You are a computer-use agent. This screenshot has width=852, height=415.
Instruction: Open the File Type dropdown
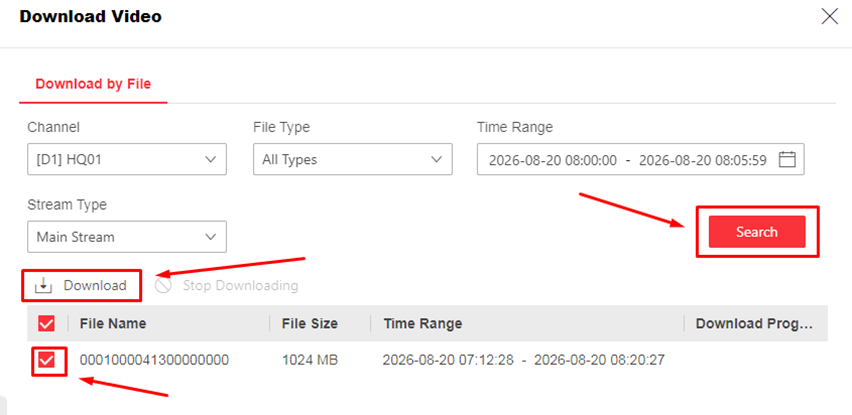pos(353,159)
